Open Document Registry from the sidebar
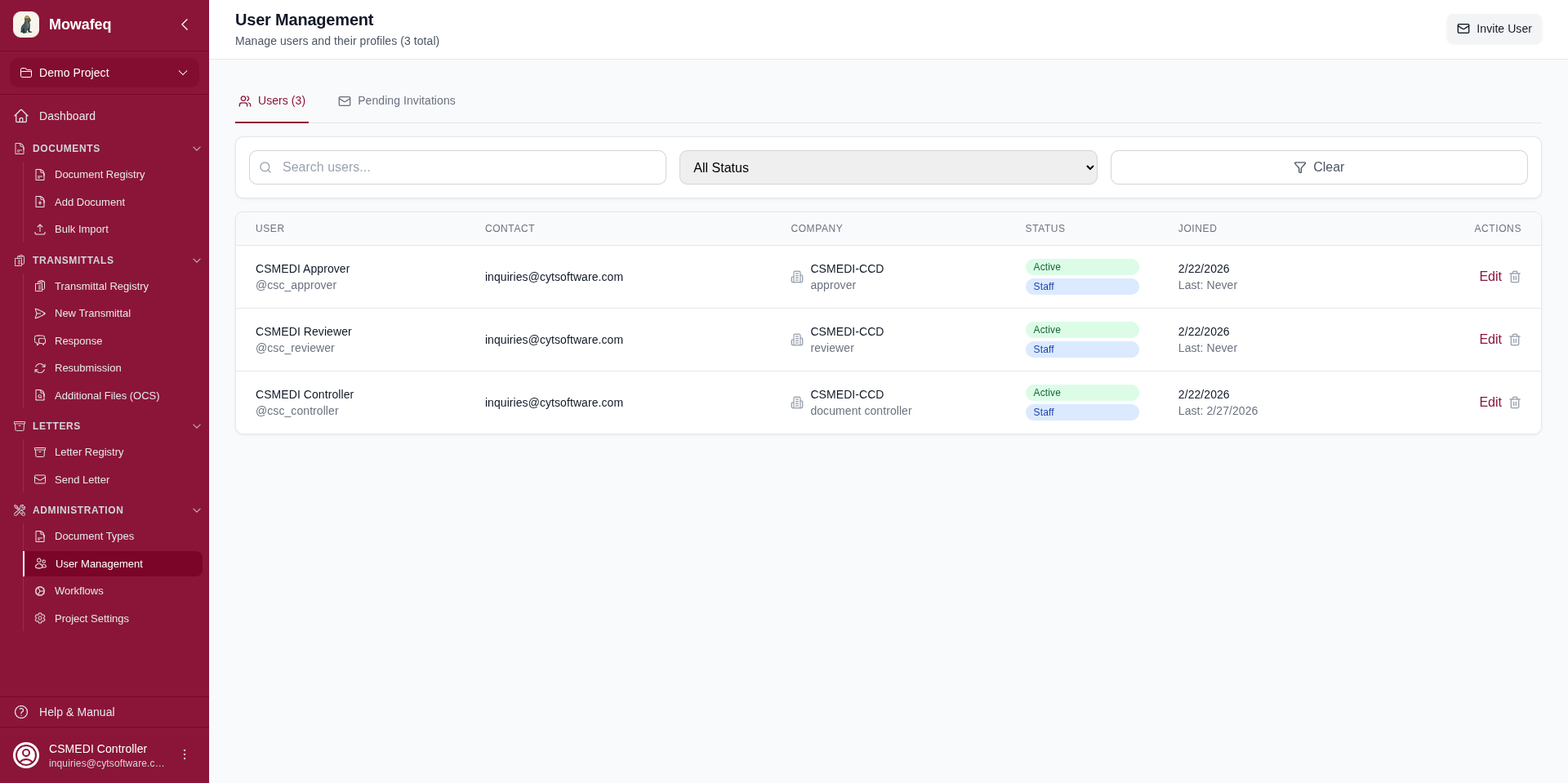Image resolution: width=1568 pixels, height=783 pixels. point(99,174)
